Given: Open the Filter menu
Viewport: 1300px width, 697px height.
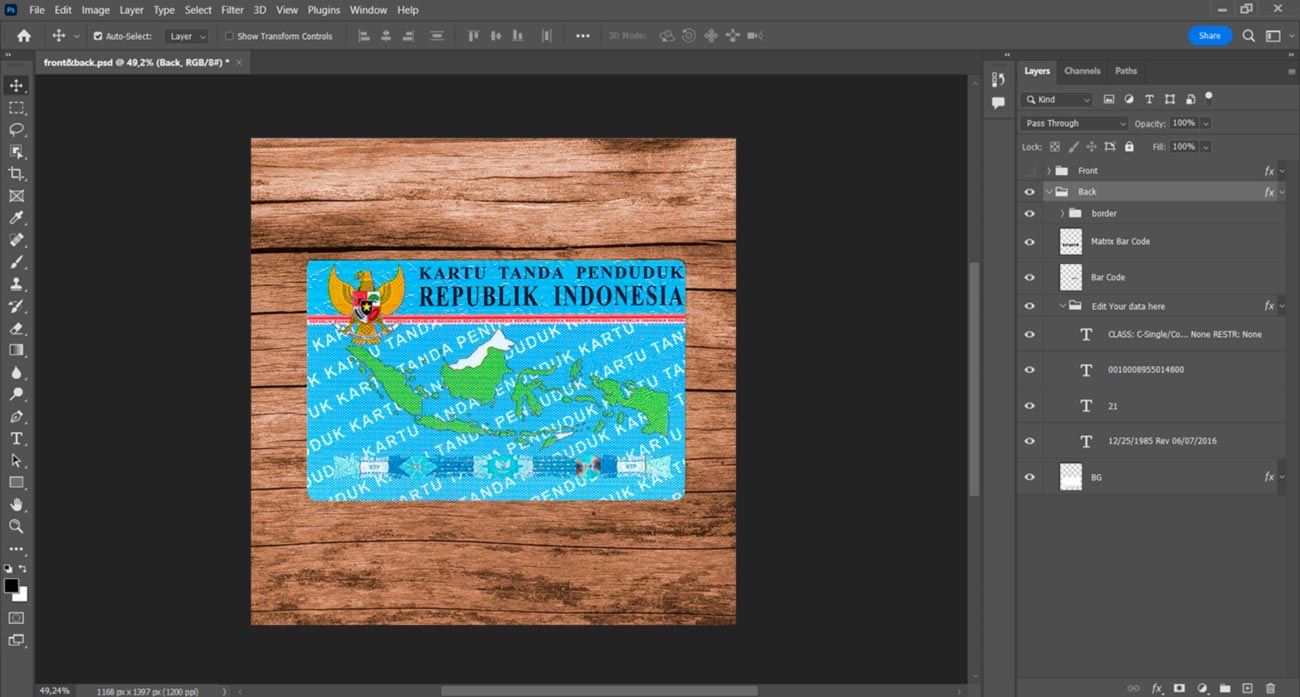Looking at the screenshot, I should click(x=232, y=10).
